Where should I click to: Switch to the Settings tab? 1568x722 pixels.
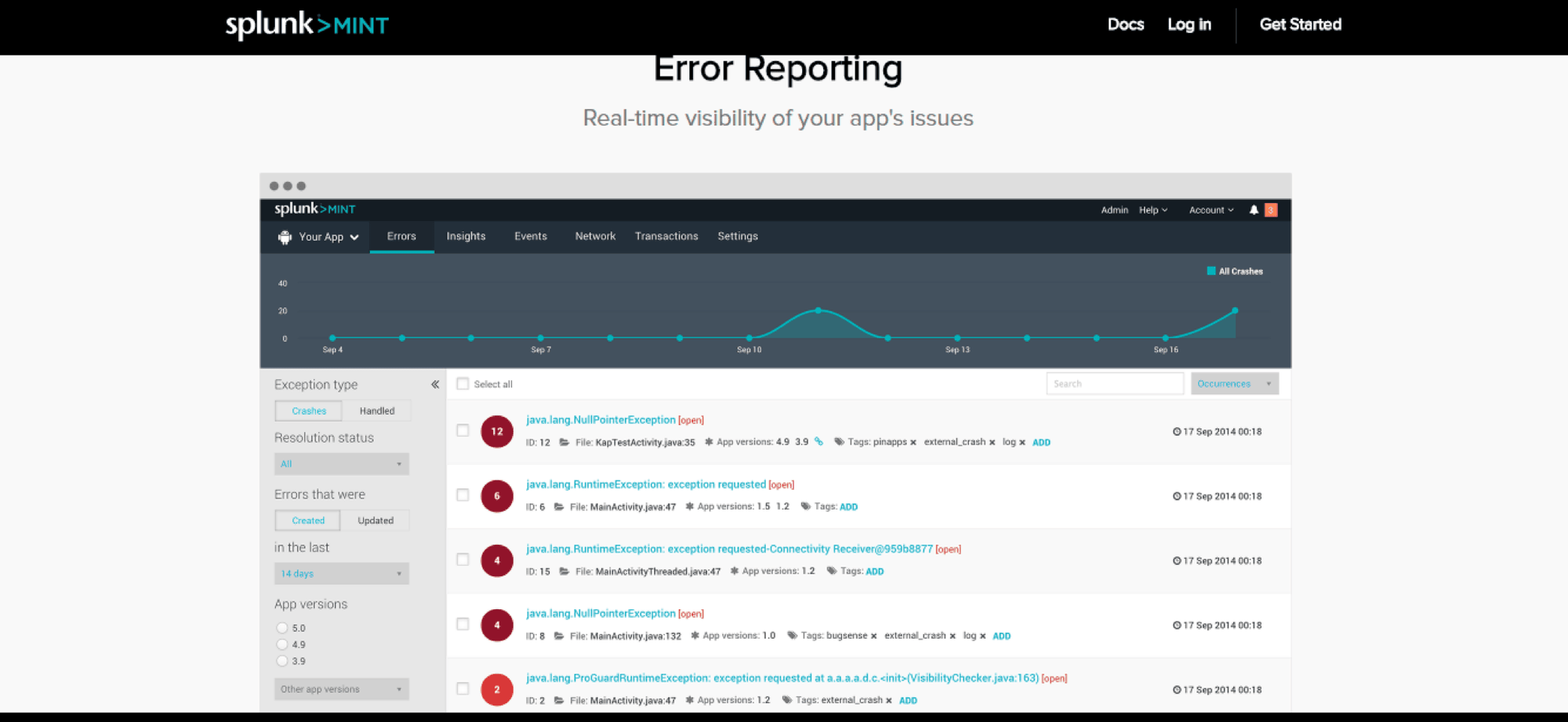(738, 237)
